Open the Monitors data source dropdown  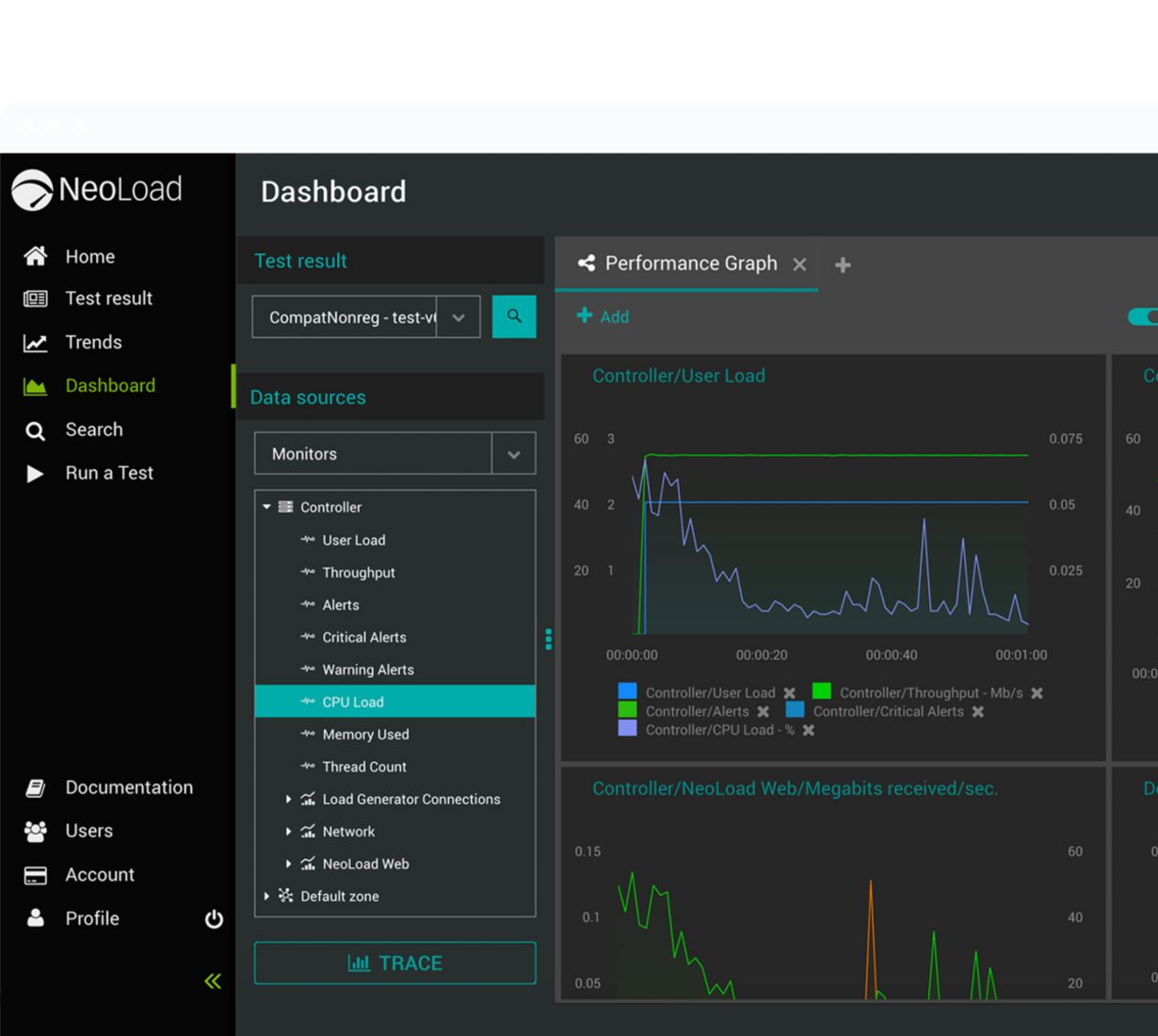[x=513, y=454]
